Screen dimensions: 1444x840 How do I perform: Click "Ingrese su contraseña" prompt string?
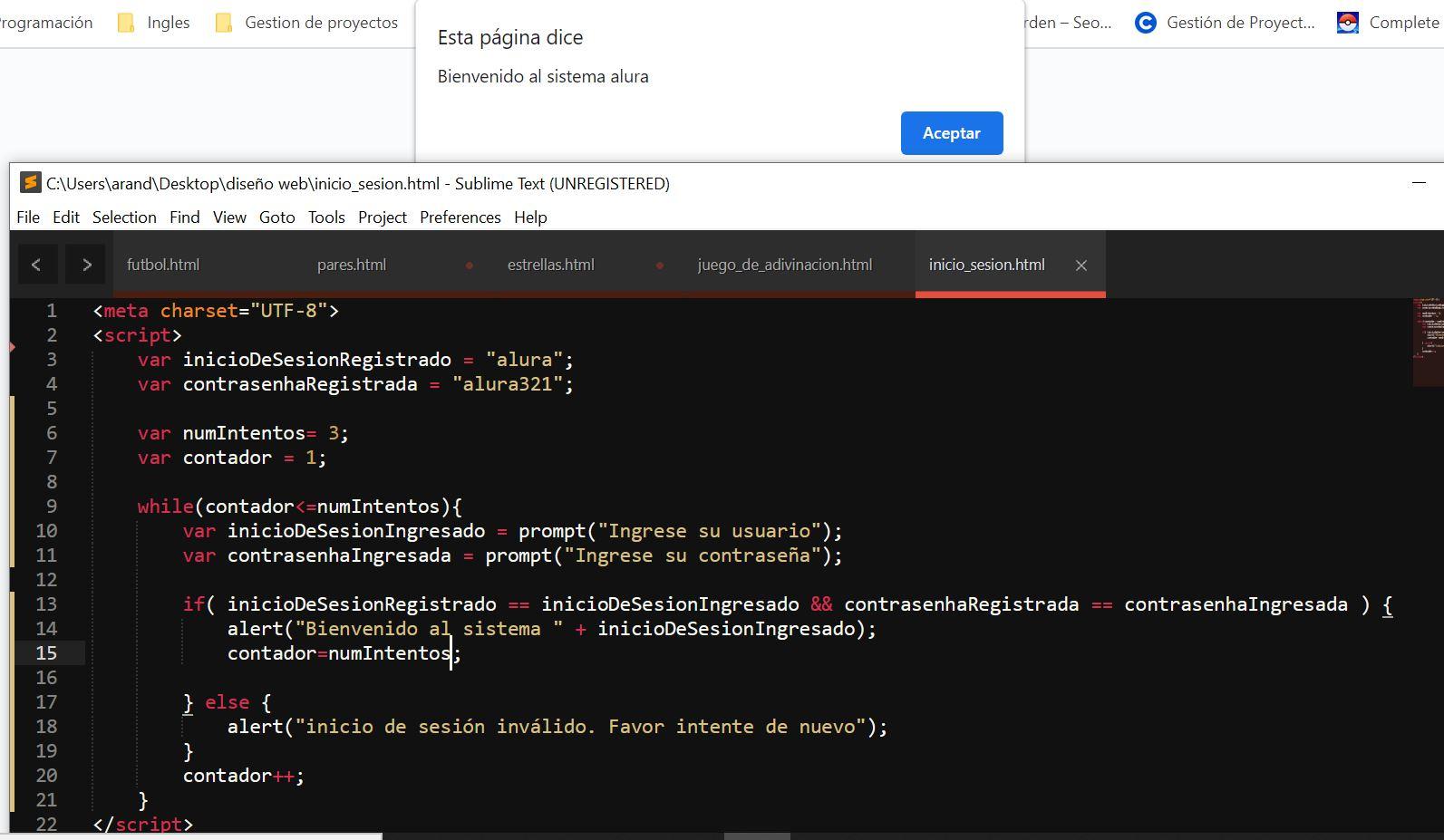(x=693, y=555)
